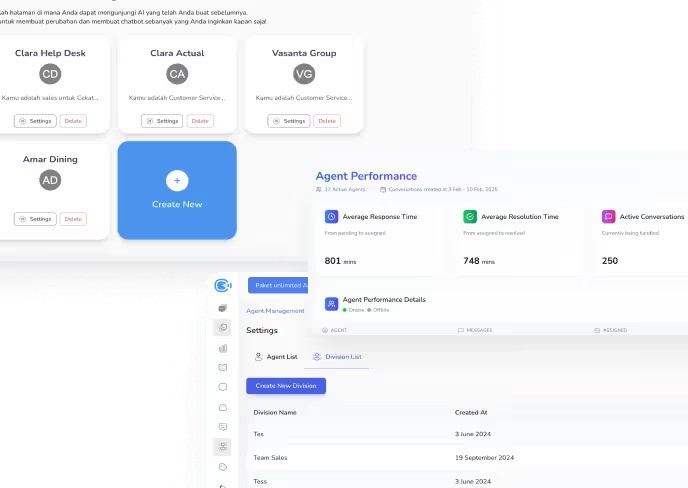
Task: Open the message-with-lines sidebar icon
Action: point(222,427)
